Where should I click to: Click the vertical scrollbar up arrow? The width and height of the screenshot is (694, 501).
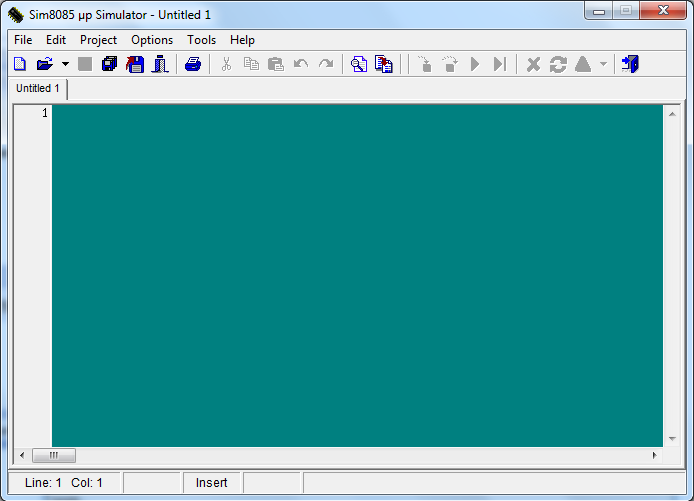(x=672, y=114)
